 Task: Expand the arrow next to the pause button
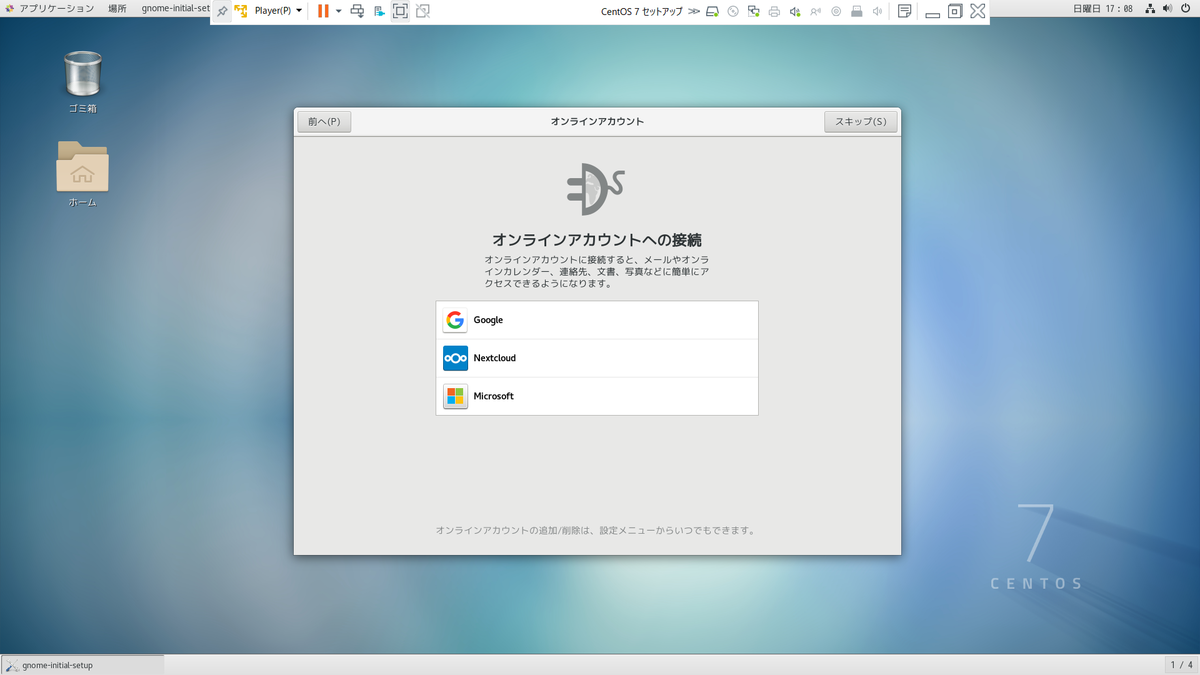(x=338, y=11)
